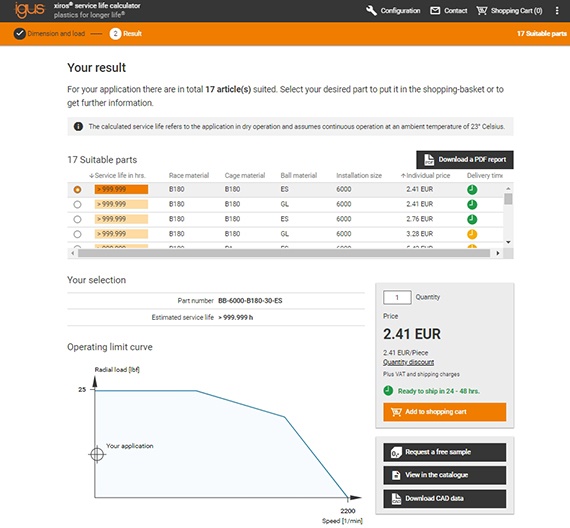
Task: Sort by Individual price column
Action: point(425,175)
